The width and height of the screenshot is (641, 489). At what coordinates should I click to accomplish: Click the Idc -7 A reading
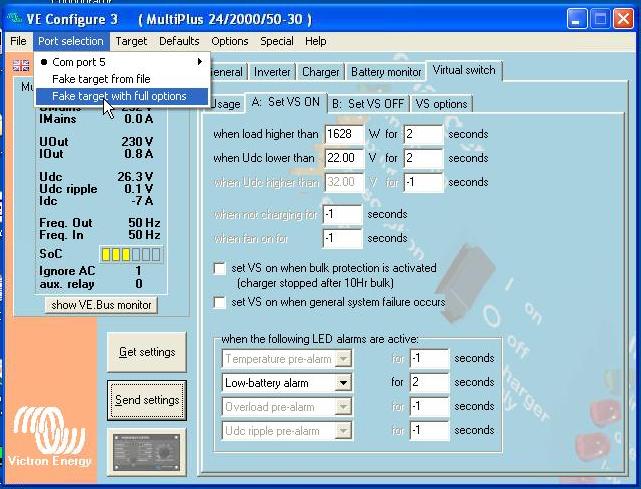pos(142,201)
